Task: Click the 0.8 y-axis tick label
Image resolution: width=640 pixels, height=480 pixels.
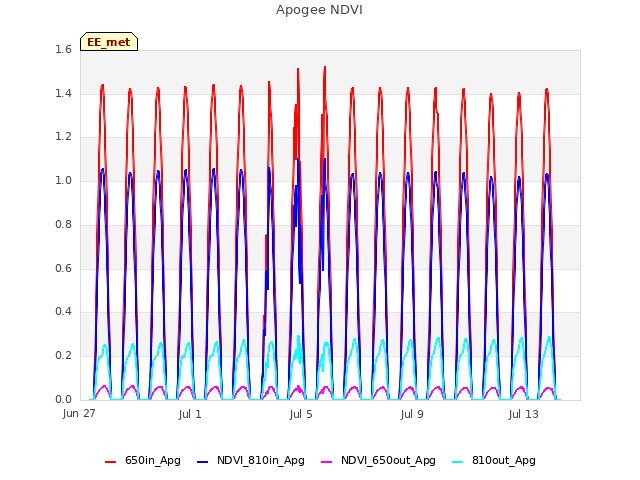Action: [63, 224]
